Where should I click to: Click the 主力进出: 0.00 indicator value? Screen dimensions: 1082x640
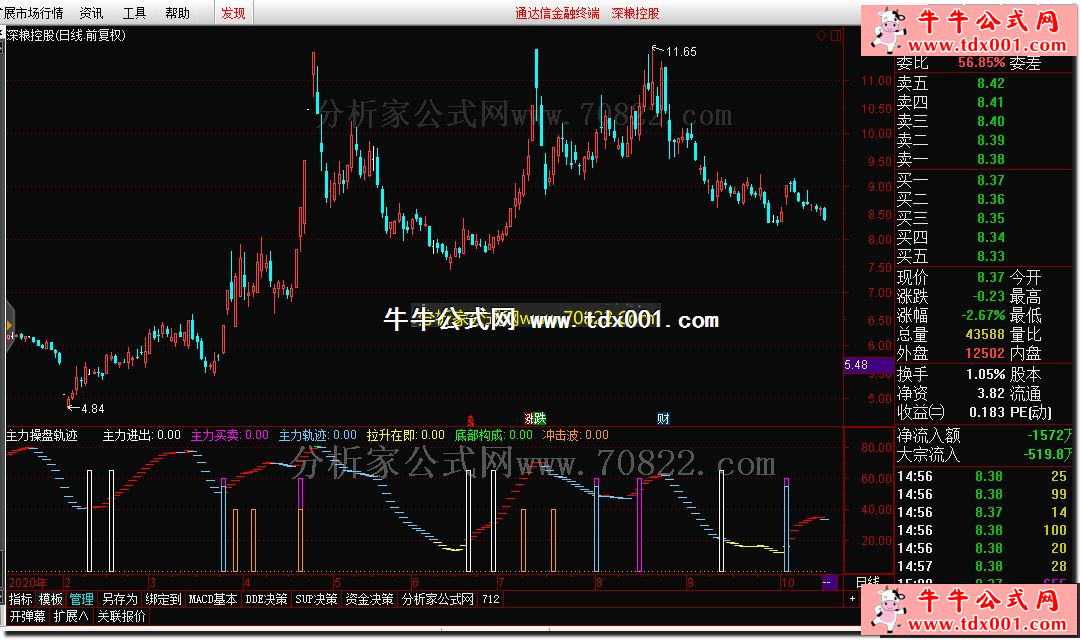(141, 436)
